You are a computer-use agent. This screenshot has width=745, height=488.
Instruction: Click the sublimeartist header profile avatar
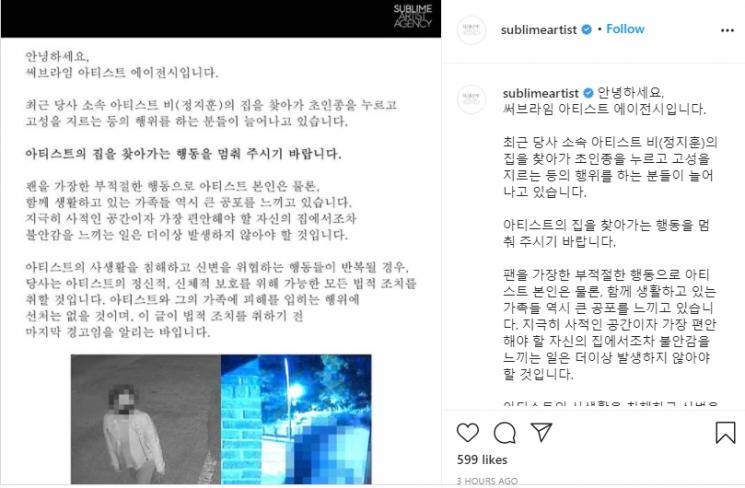click(471, 30)
